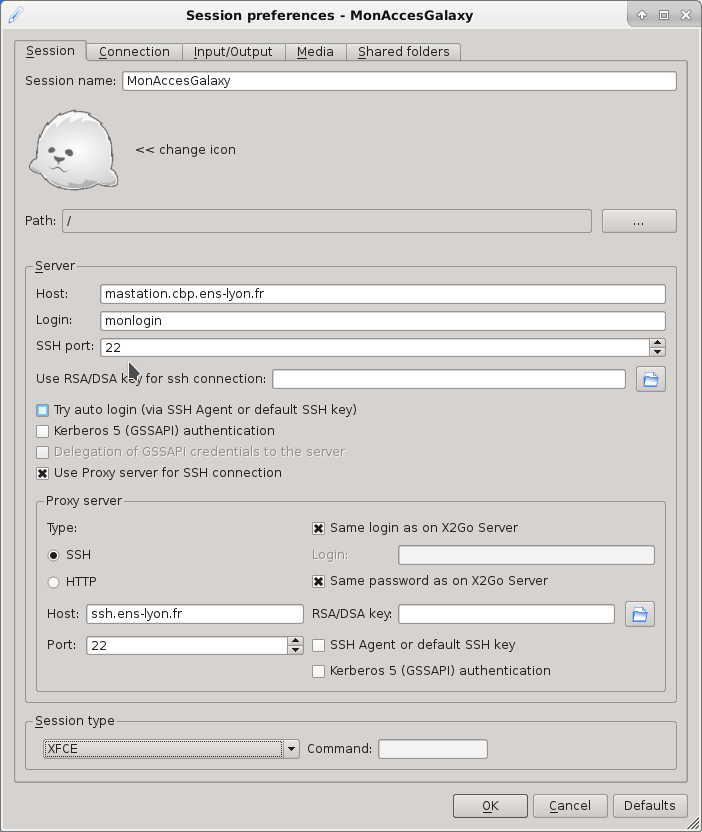Image resolution: width=702 pixels, height=832 pixels.
Task: Browse for proxy RSA/DSA key file
Action: [639, 614]
